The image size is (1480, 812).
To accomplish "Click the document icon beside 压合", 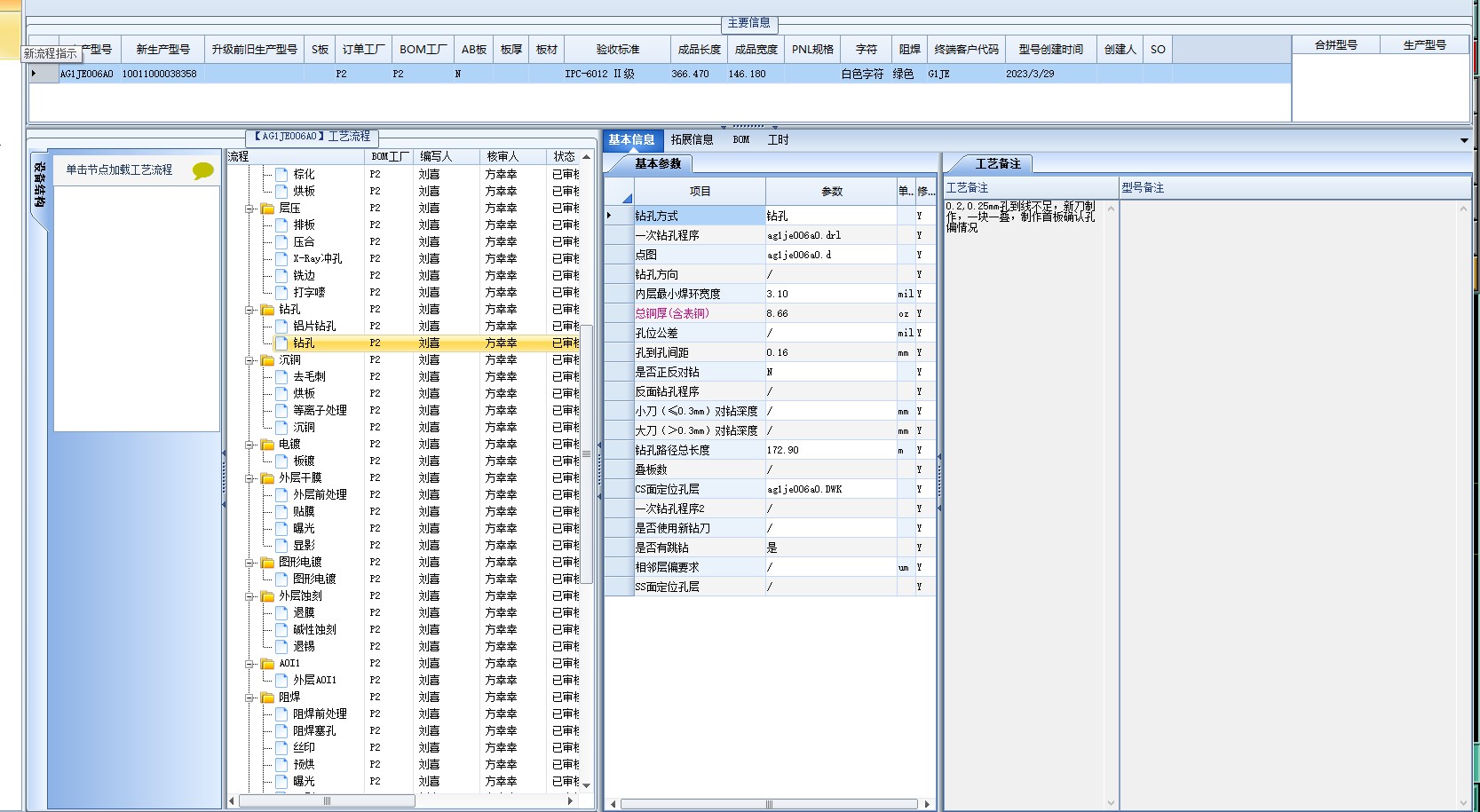I will (x=281, y=242).
